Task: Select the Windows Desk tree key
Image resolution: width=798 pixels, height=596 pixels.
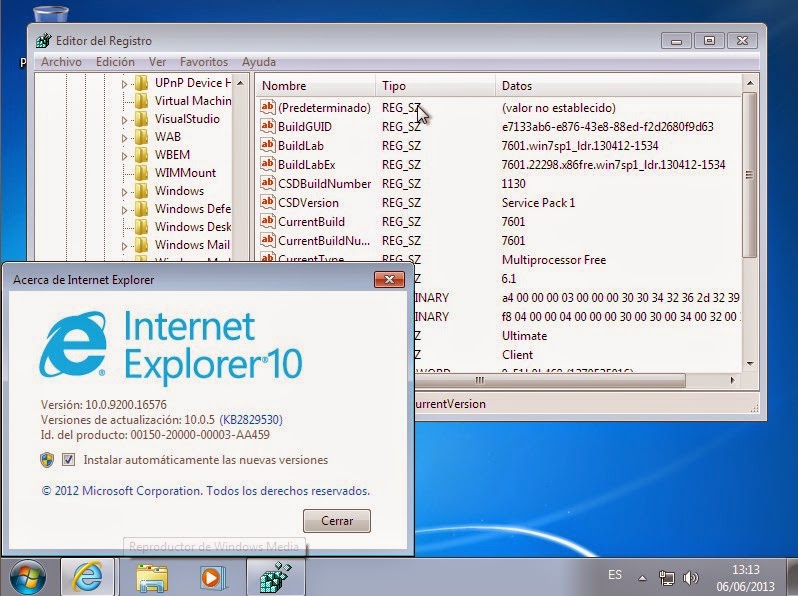Action: point(193,226)
